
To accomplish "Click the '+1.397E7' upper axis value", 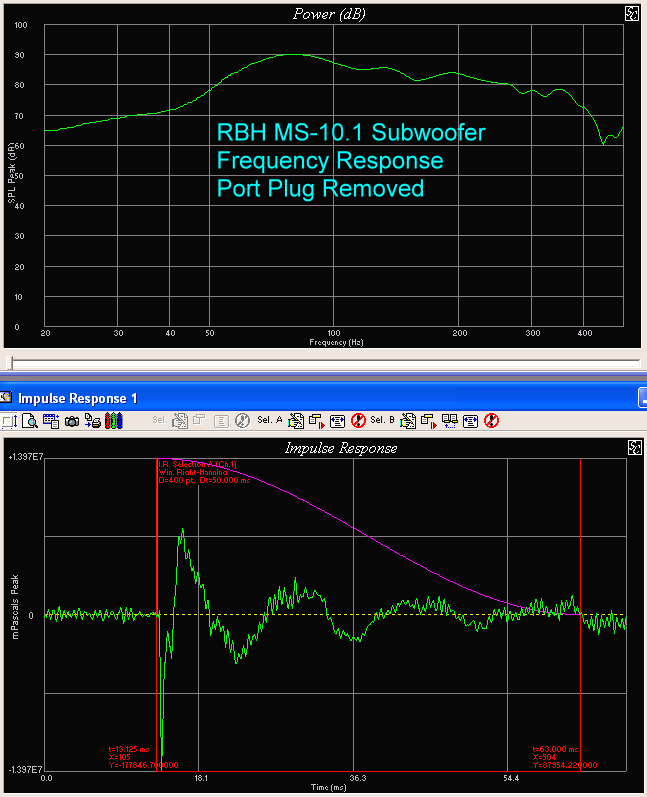I will (x=25, y=456).
